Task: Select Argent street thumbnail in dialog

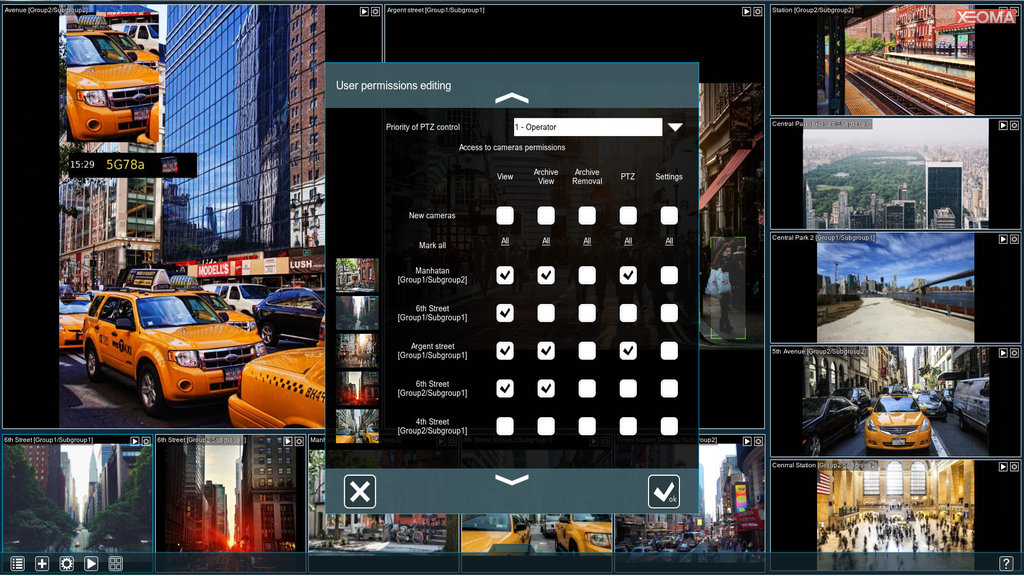Action: click(x=357, y=351)
